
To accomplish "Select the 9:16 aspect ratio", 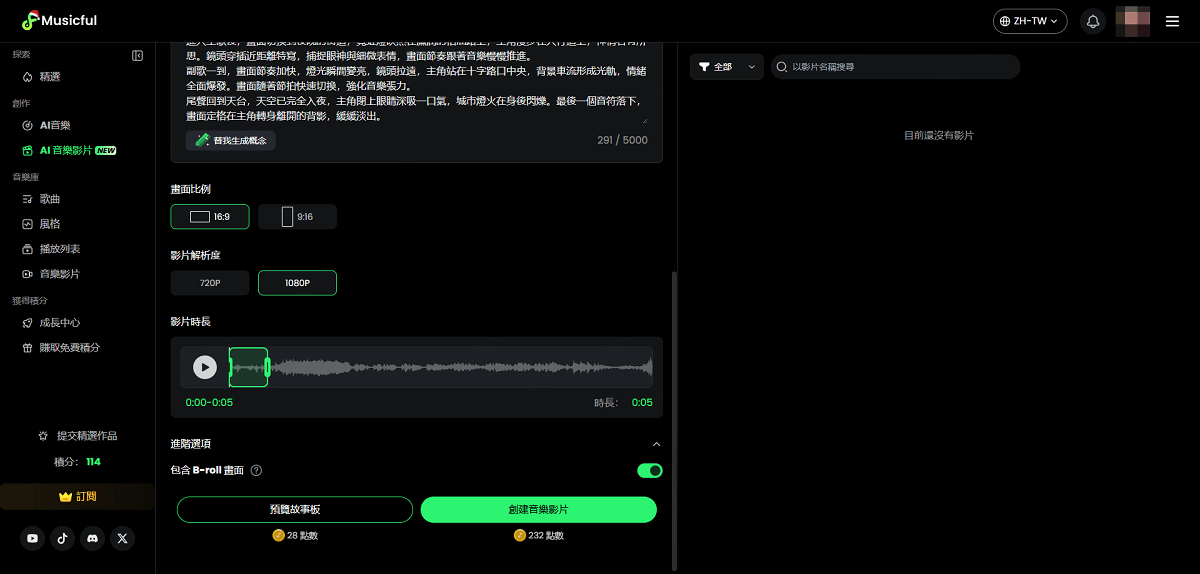I will (297, 216).
